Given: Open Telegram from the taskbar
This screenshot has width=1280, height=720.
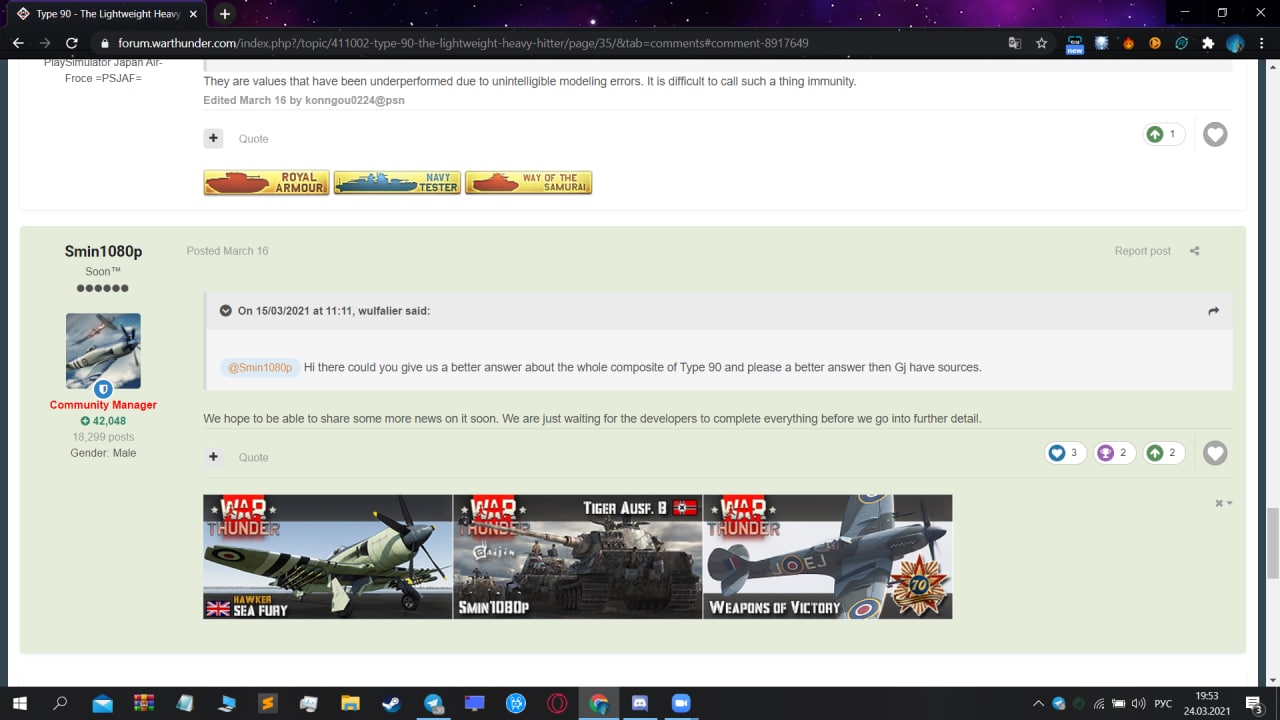Looking at the screenshot, I should [433, 703].
